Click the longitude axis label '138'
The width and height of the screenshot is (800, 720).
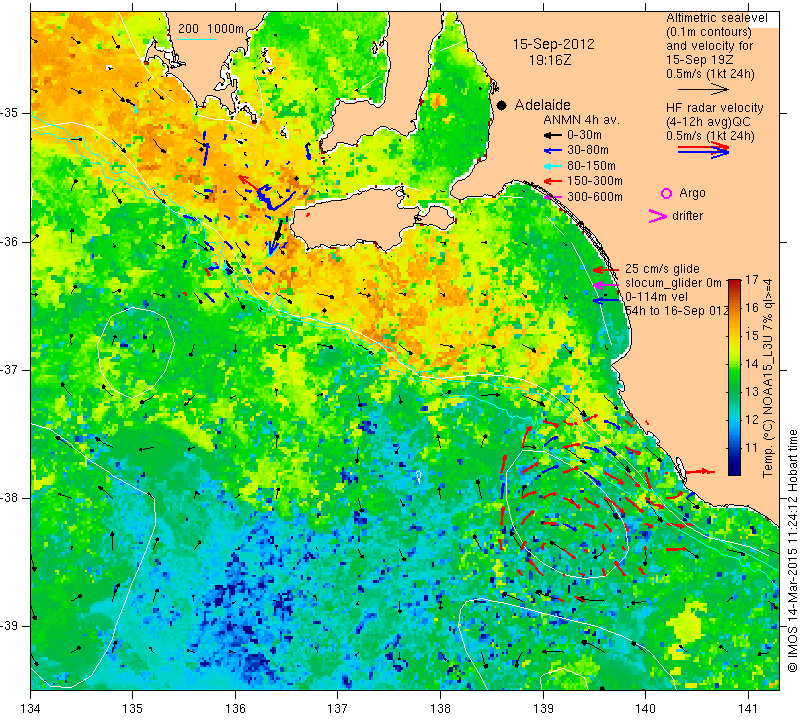pyautogui.click(x=440, y=708)
